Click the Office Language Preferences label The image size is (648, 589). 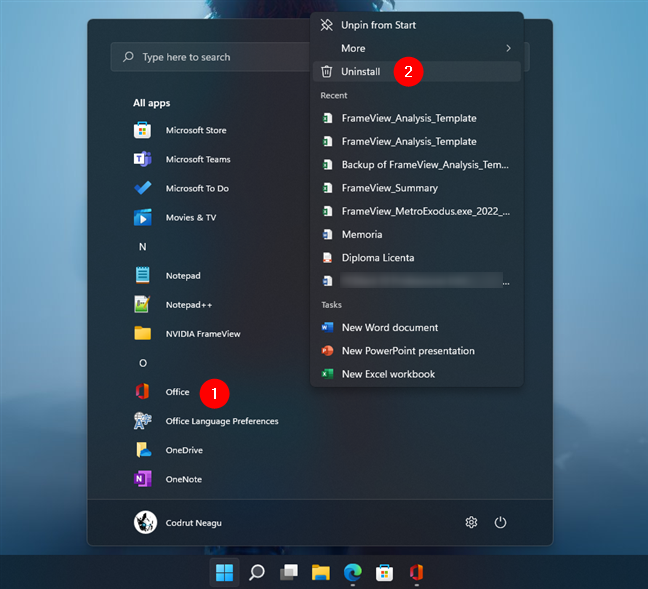tap(222, 421)
